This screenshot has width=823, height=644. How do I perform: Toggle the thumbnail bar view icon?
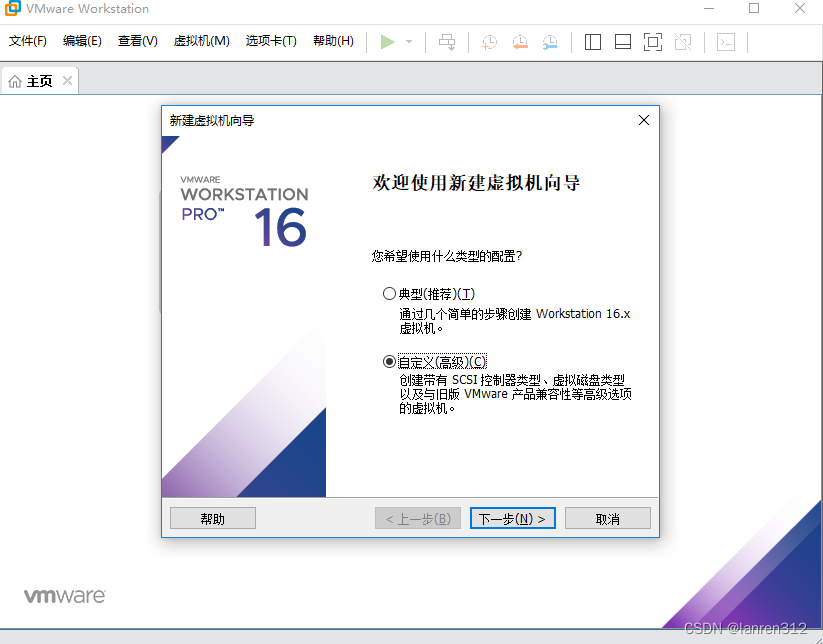[622, 42]
